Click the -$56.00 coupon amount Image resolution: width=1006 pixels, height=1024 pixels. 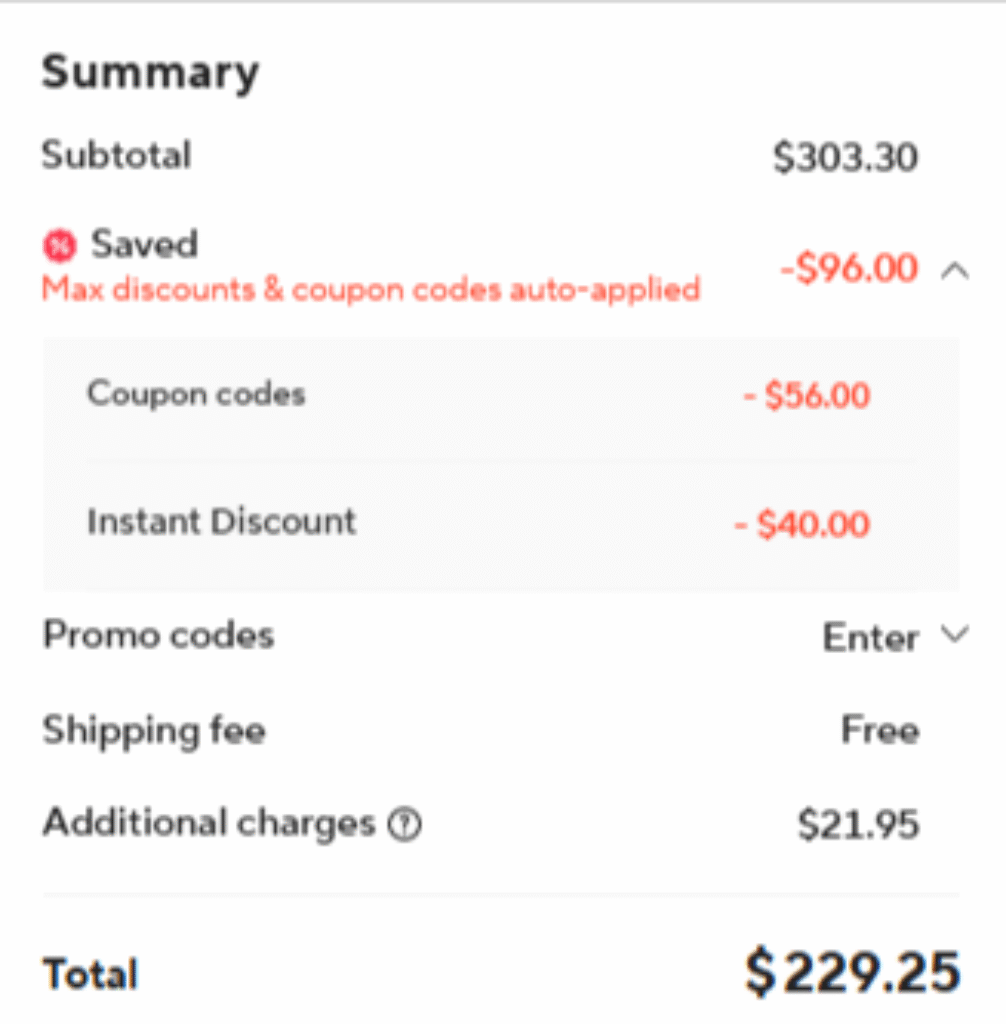pyautogui.click(x=806, y=395)
